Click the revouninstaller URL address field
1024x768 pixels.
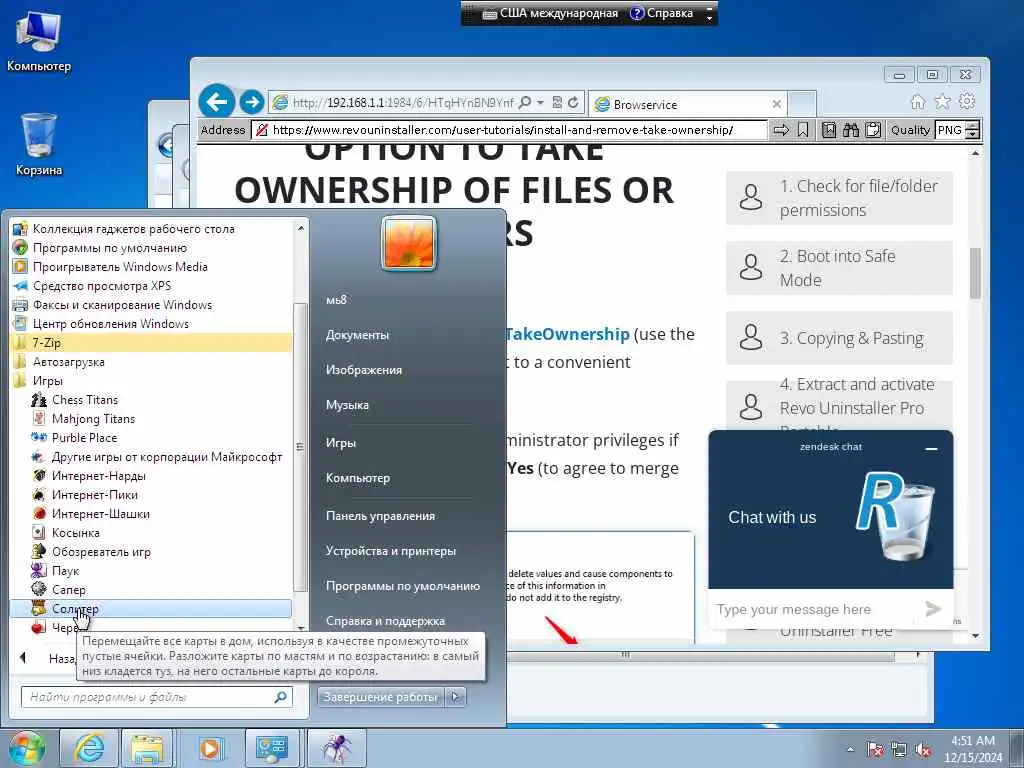(x=509, y=130)
